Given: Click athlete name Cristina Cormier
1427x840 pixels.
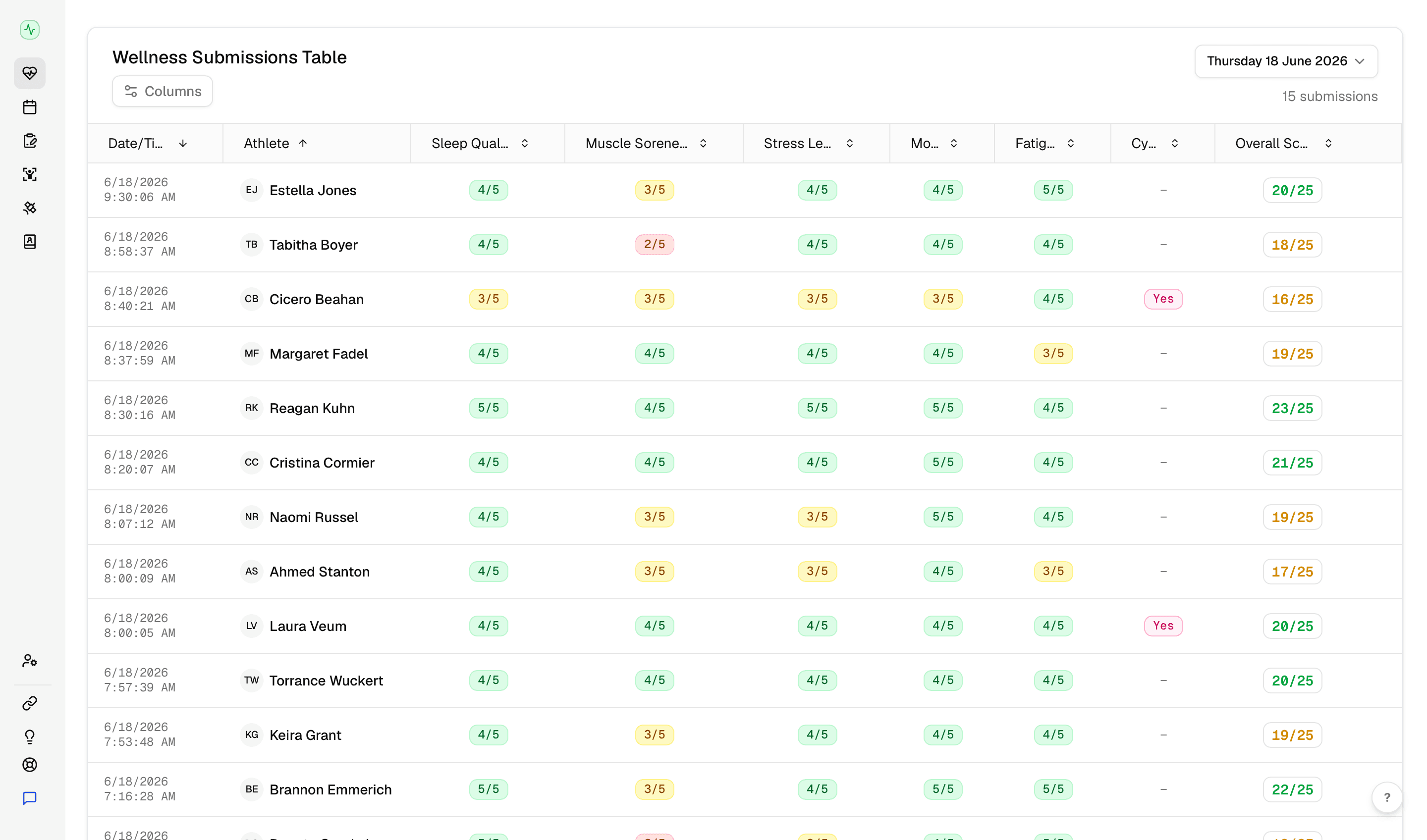Looking at the screenshot, I should (x=322, y=463).
